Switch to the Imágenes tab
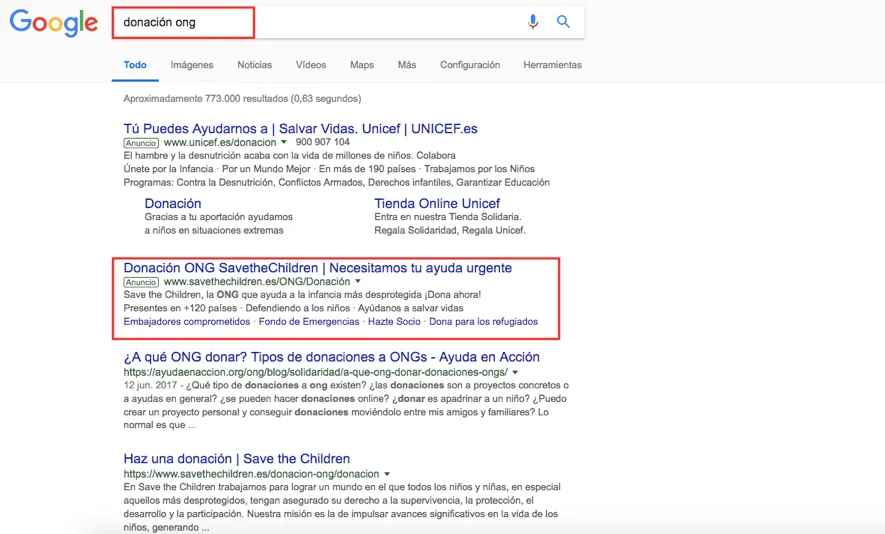 (192, 65)
